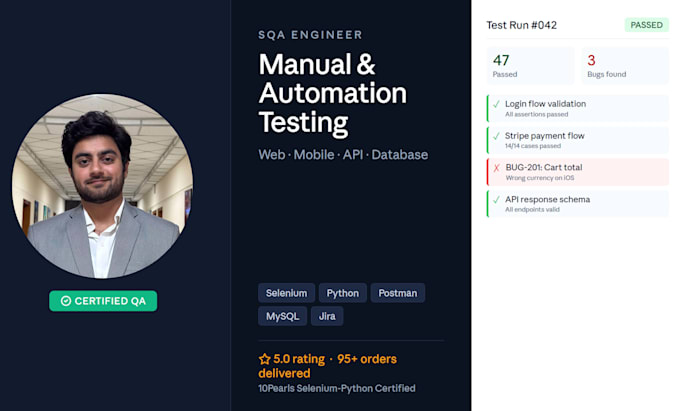Click the green check beside API response schema

click(x=497, y=200)
